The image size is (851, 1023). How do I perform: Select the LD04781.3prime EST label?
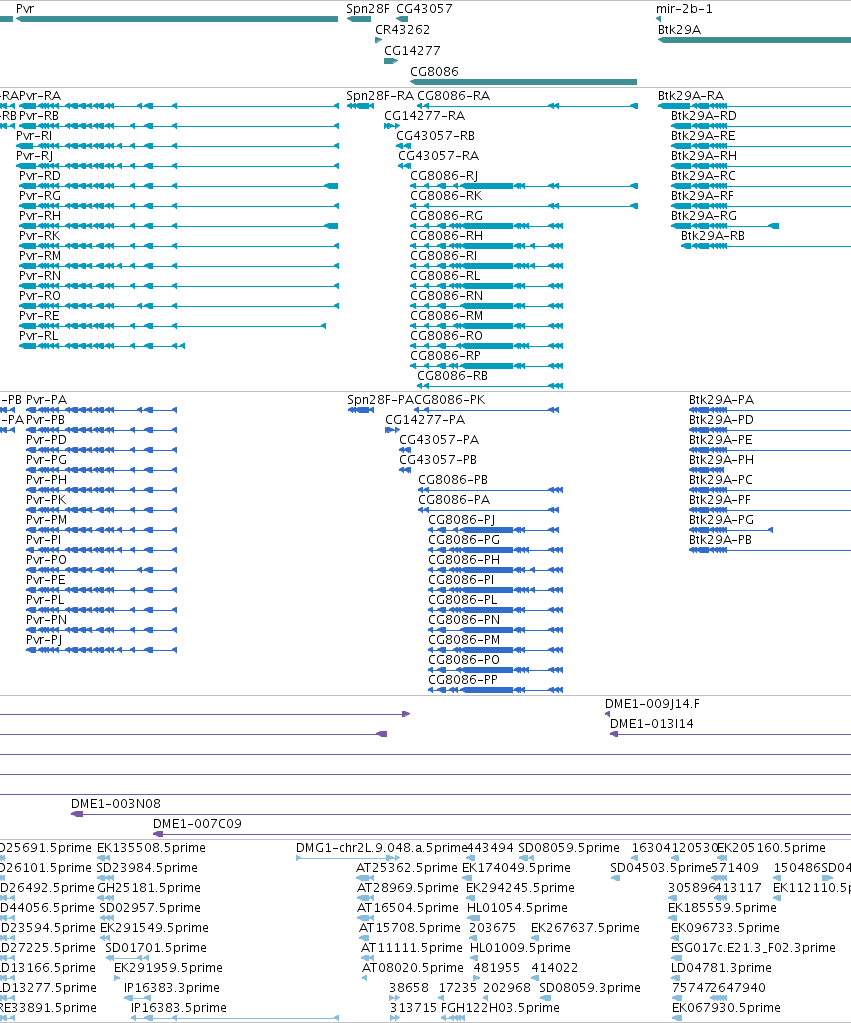click(722, 968)
